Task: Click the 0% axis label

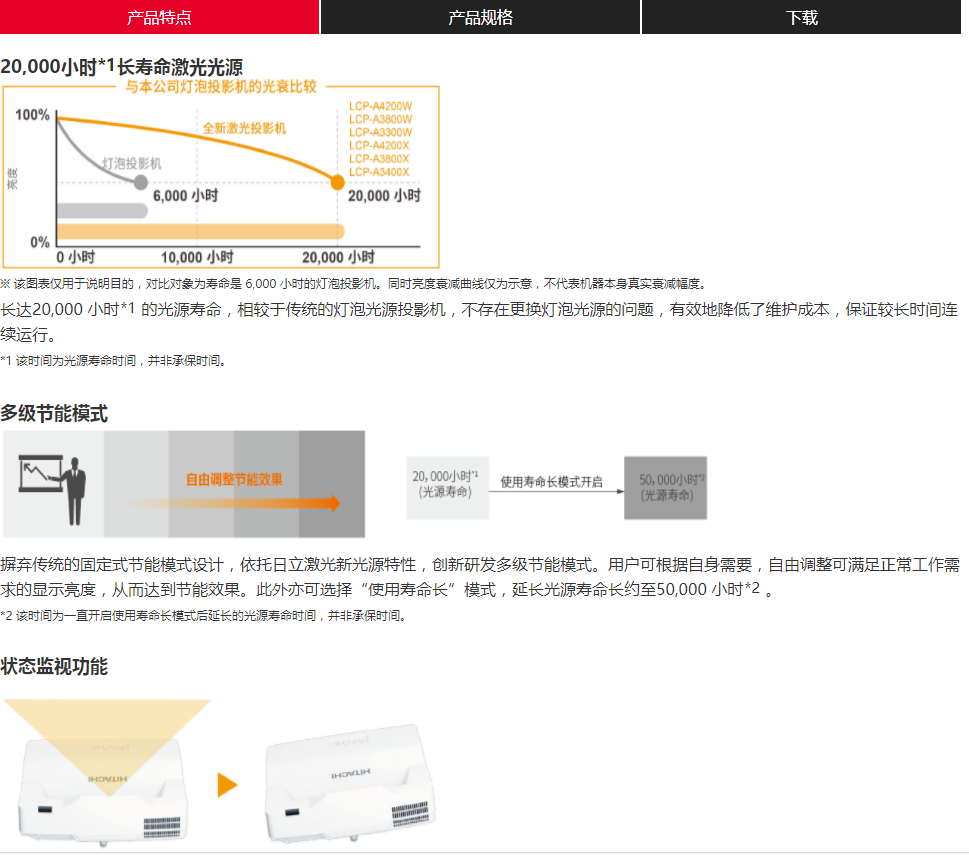Action: pyautogui.click(x=40, y=242)
